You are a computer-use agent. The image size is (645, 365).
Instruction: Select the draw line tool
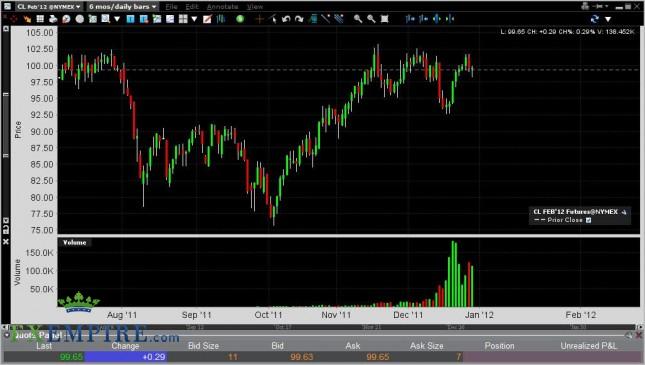pos(326,19)
